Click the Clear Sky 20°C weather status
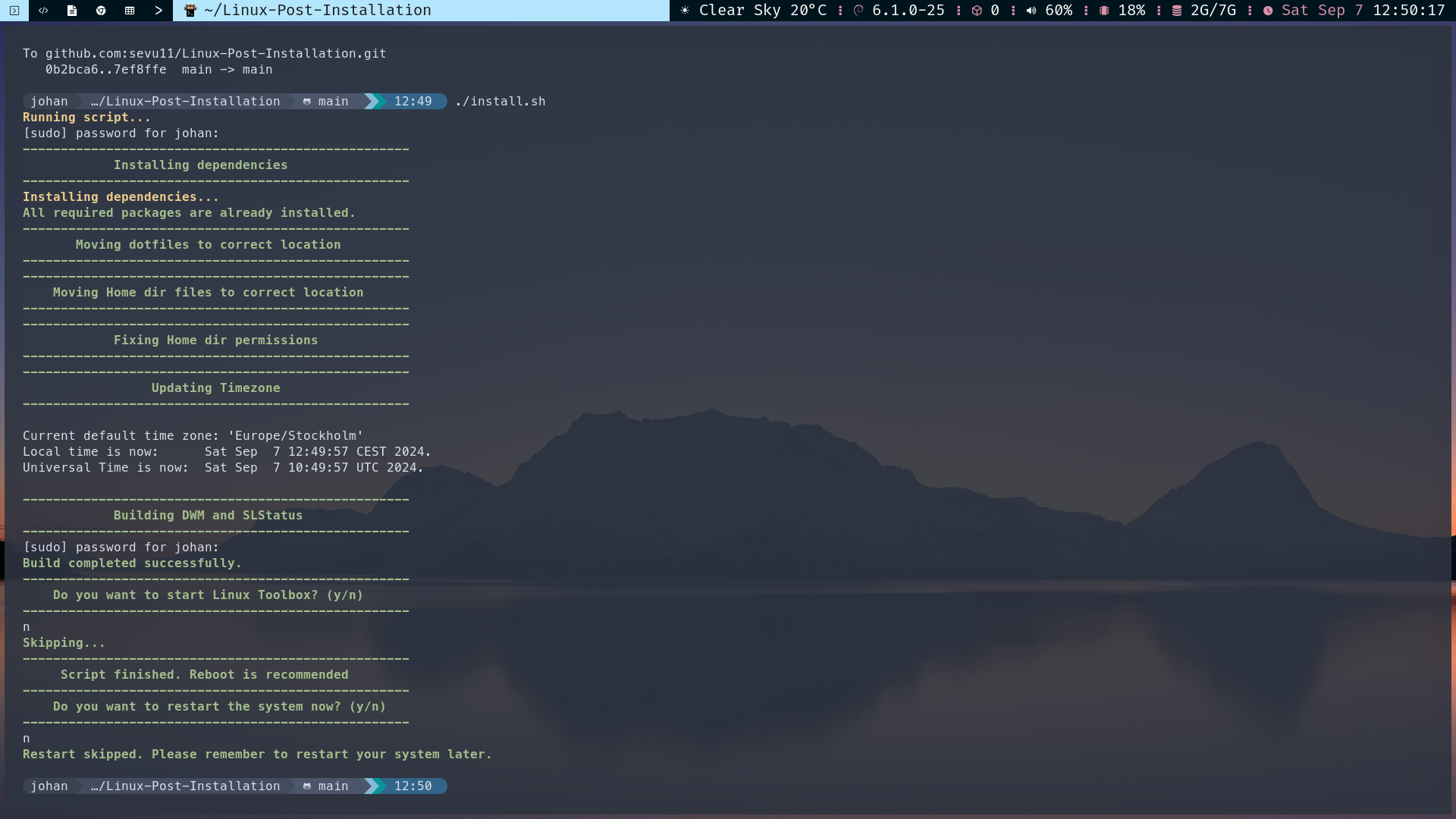 coord(763,11)
